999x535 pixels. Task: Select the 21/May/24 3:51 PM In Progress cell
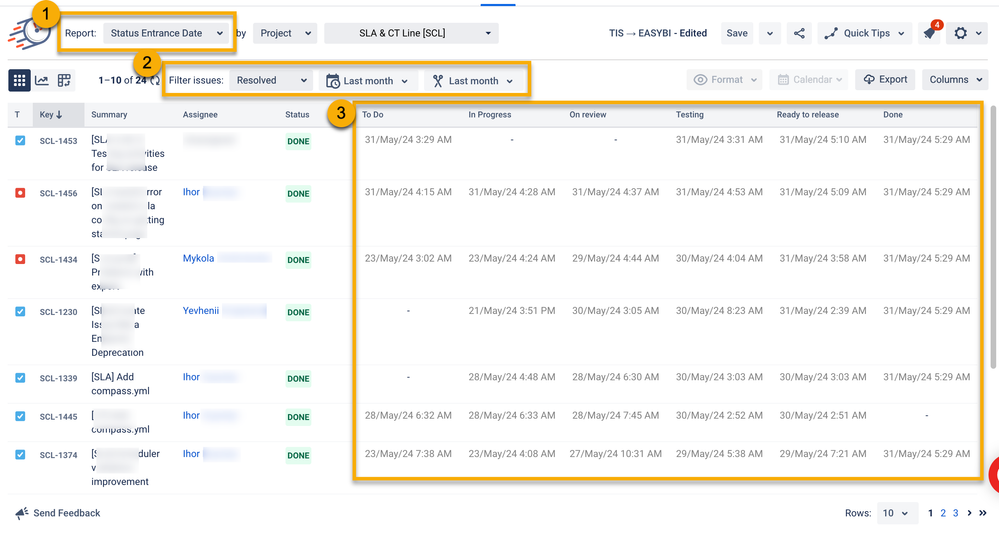(x=512, y=310)
